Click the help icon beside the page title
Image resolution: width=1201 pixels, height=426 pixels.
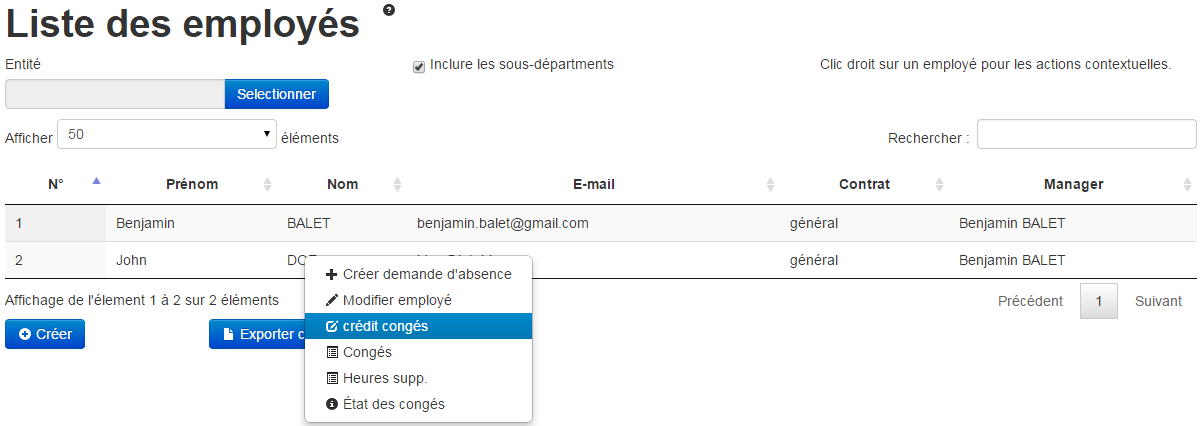(x=389, y=10)
